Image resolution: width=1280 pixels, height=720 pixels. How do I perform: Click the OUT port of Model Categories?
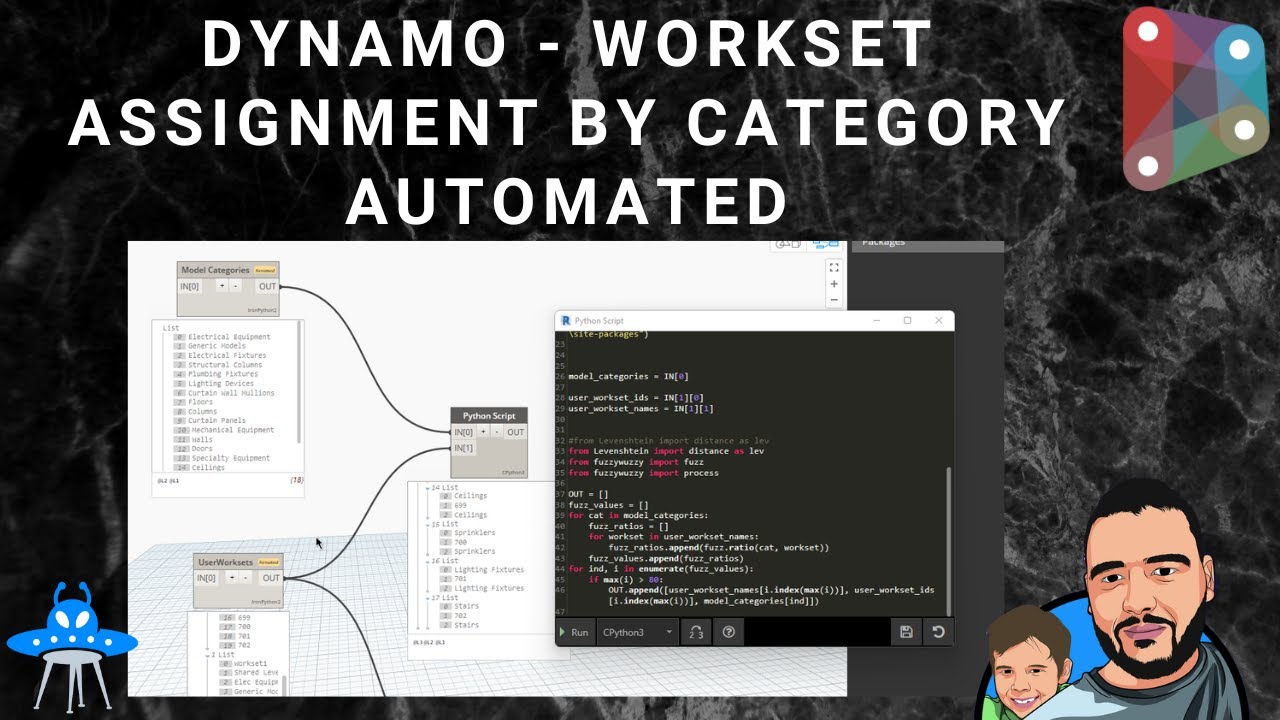coord(267,286)
